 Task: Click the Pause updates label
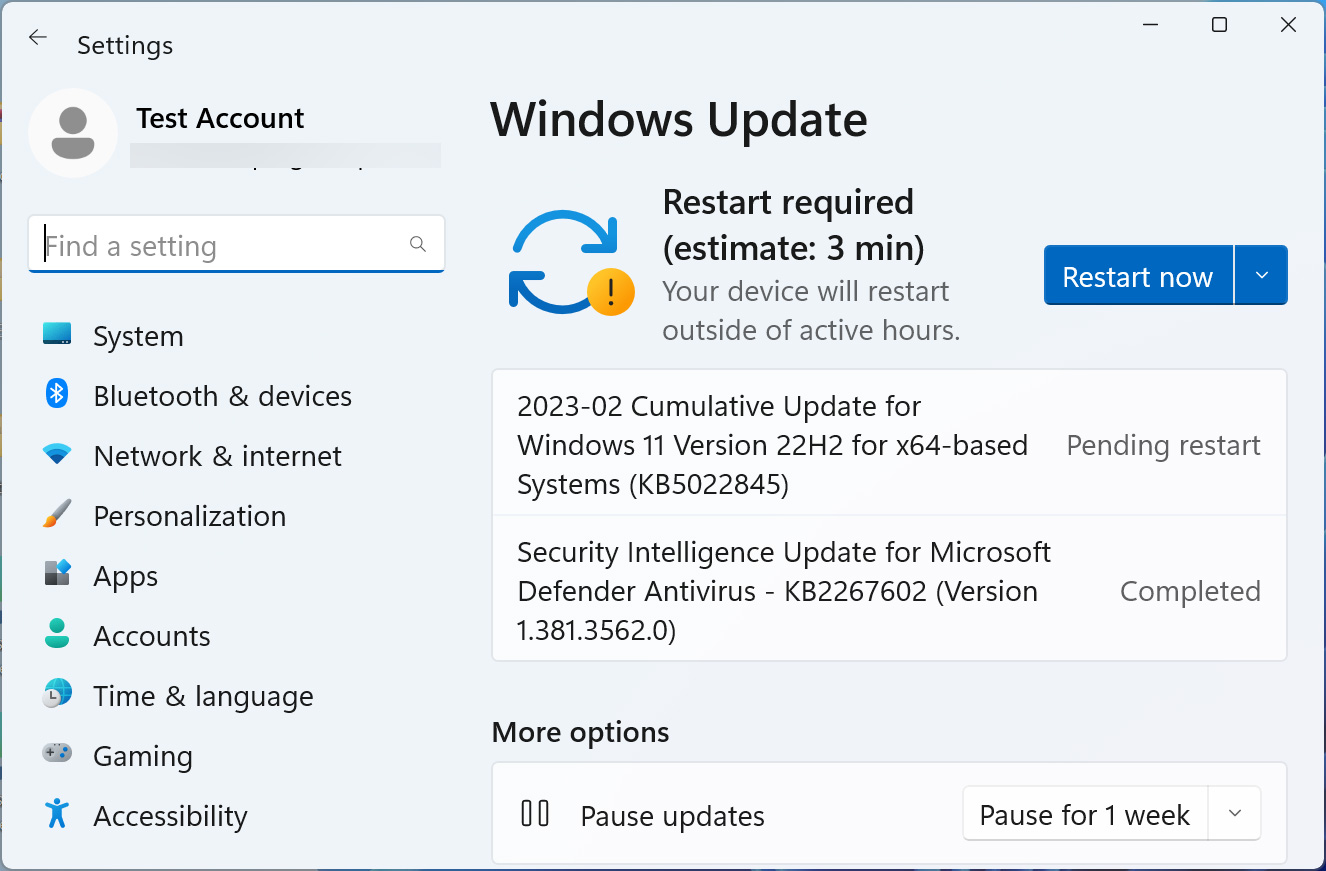pos(672,816)
